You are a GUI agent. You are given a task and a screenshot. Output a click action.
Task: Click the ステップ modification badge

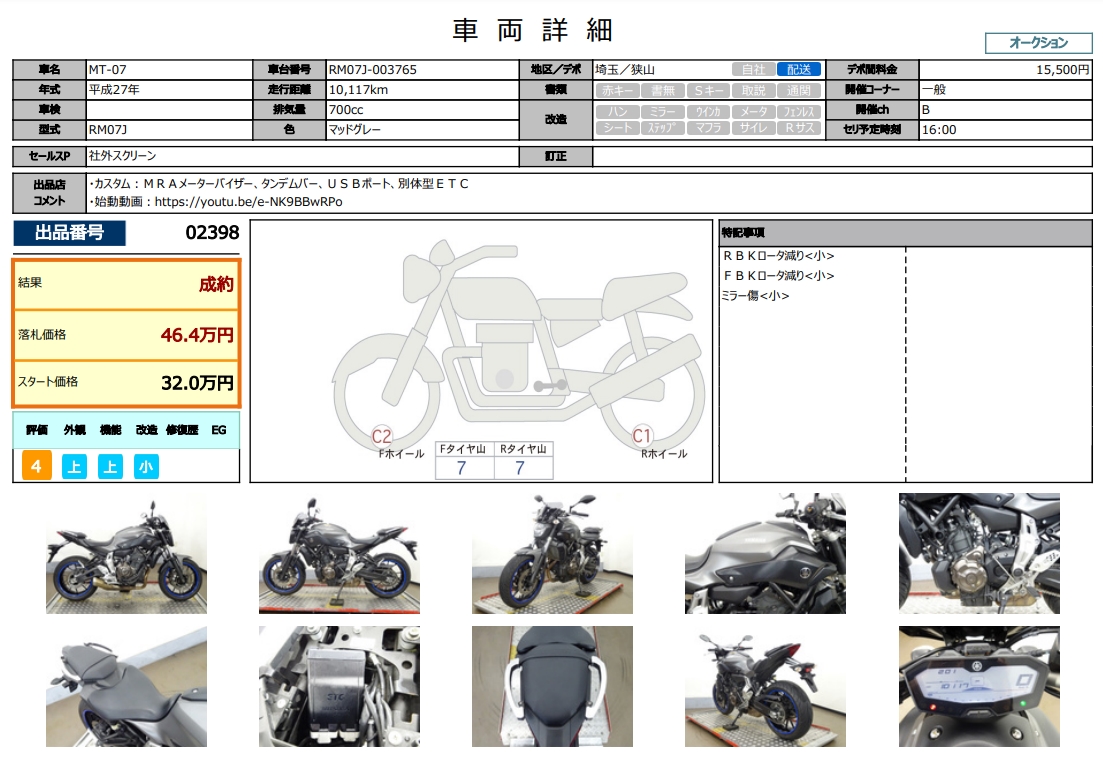[663, 127]
